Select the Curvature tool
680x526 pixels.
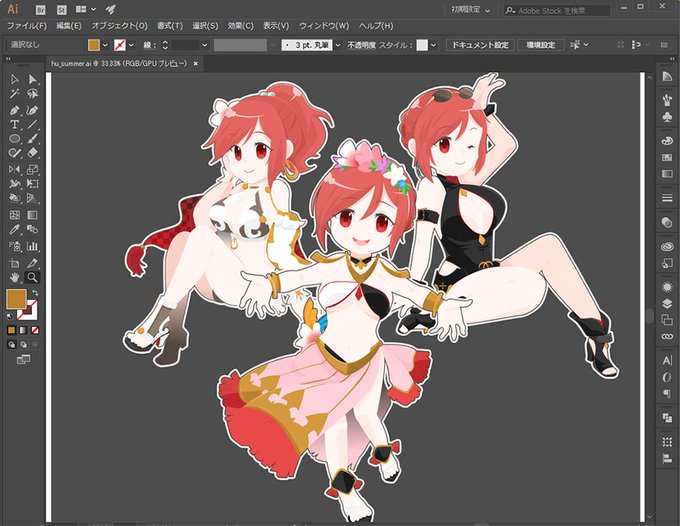click(x=32, y=110)
